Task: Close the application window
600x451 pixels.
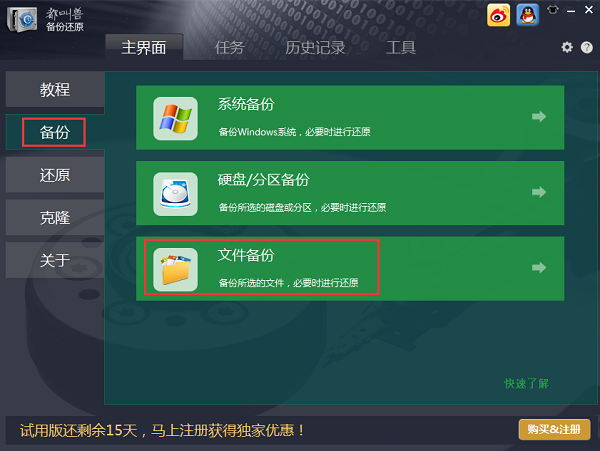Action: coord(589,10)
